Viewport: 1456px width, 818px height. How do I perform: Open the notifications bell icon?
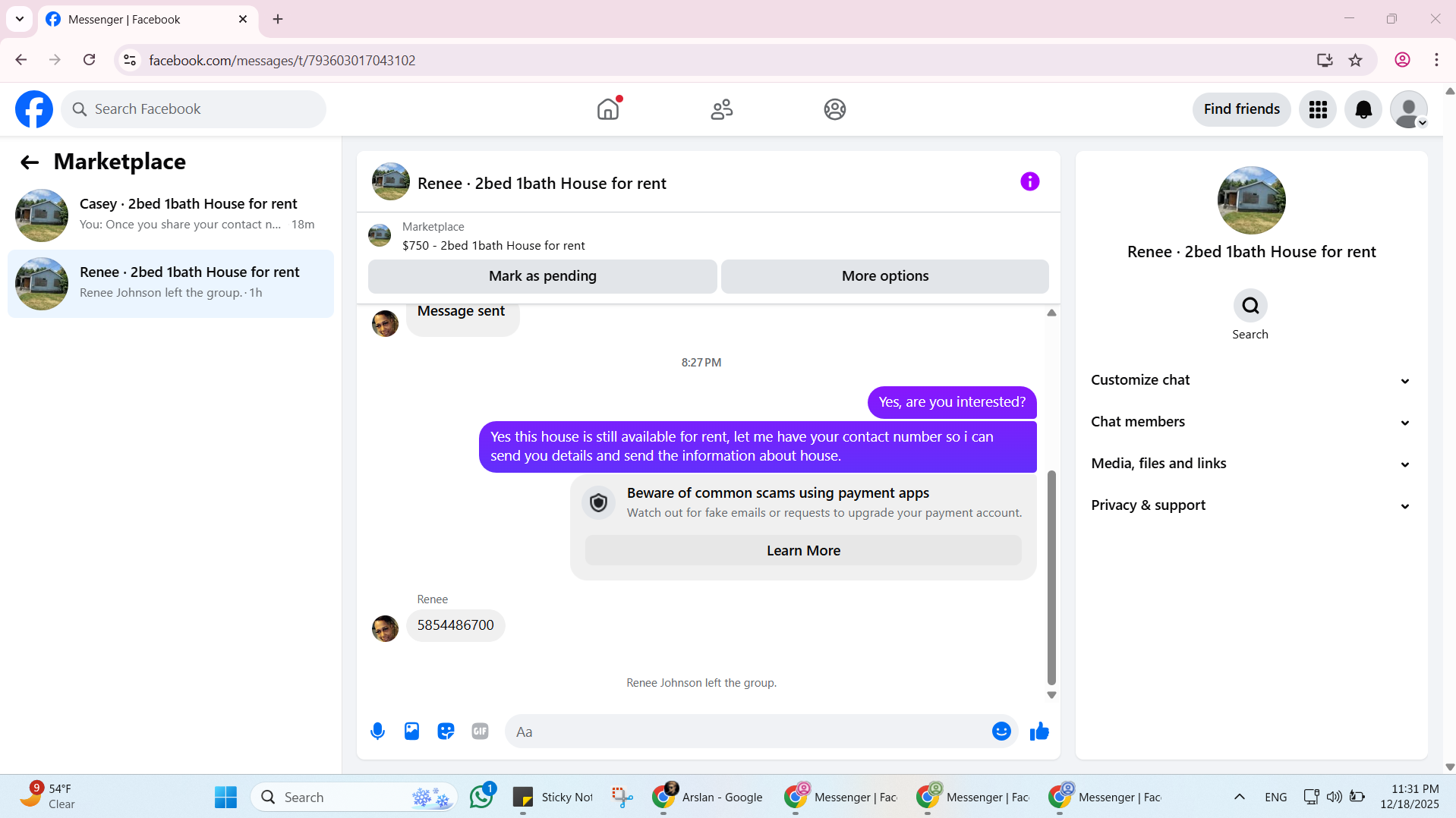click(x=1363, y=109)
